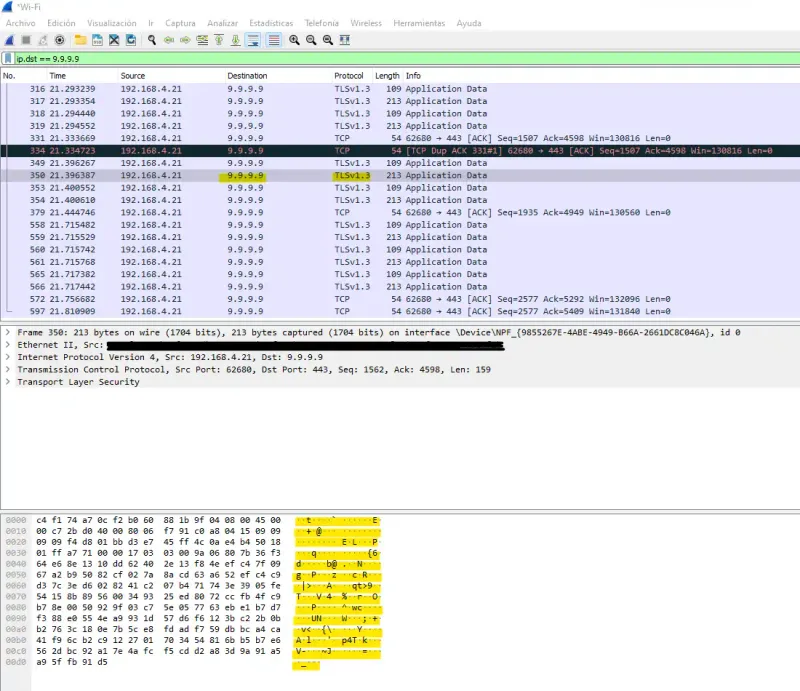
Task: Select packet number 566
Action: tap(400, 287)
